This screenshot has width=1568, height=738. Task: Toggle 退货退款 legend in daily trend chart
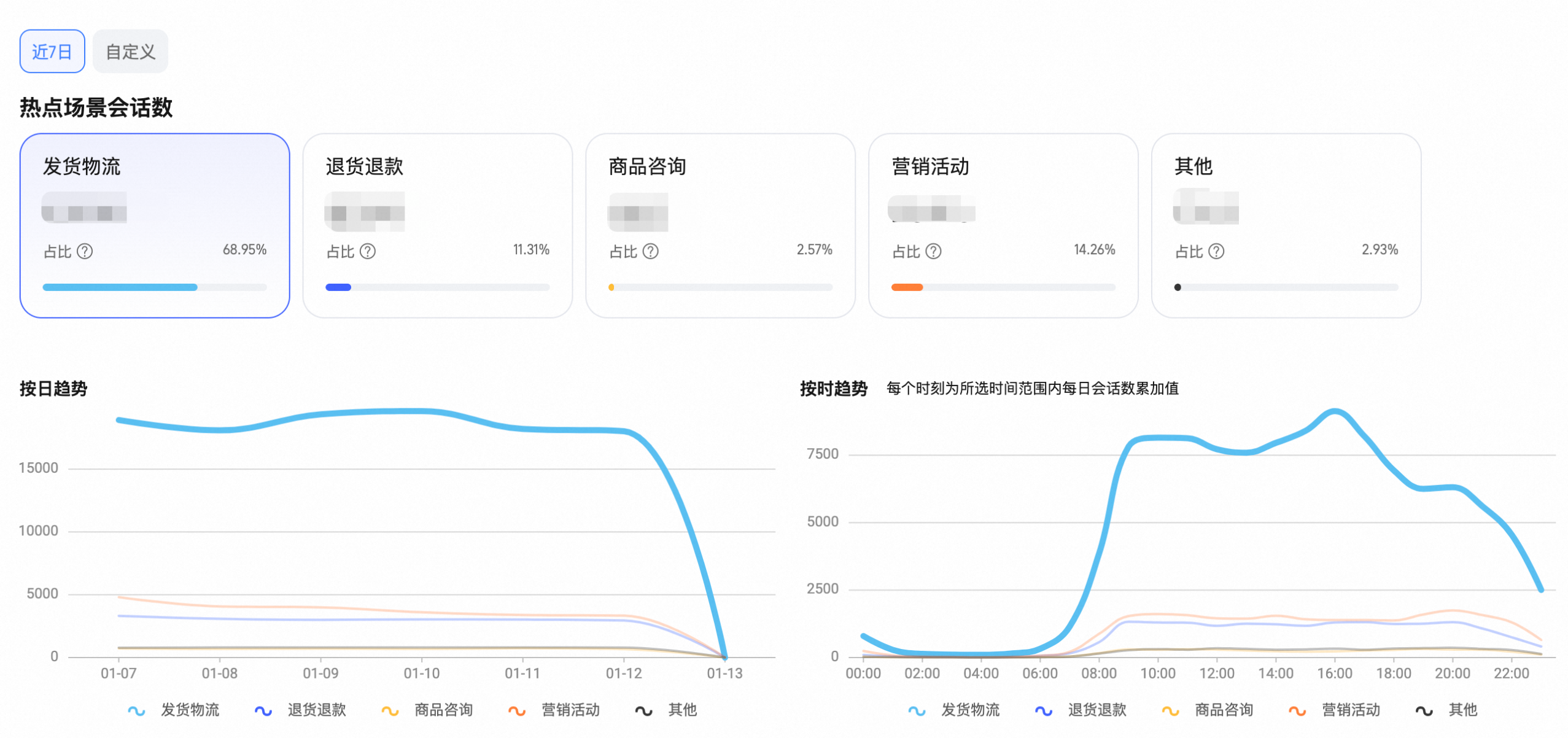(x=300, y=710)
